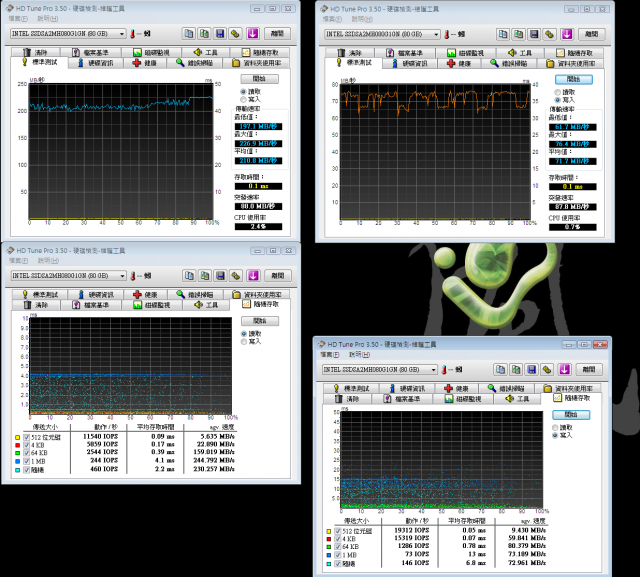Switch to 標準測試 tab in random access write window

(351, 388)
